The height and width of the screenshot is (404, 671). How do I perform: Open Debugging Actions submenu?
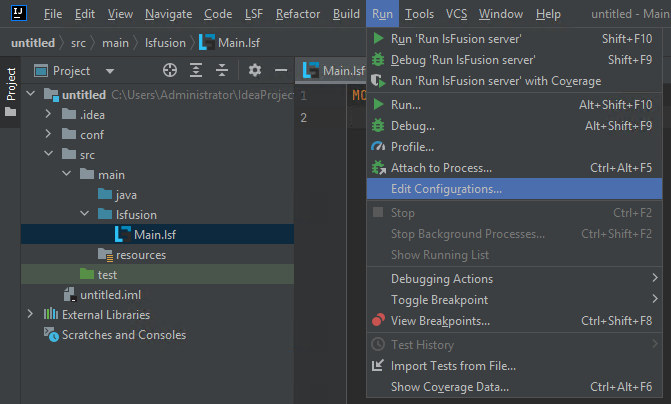point(441,279)
